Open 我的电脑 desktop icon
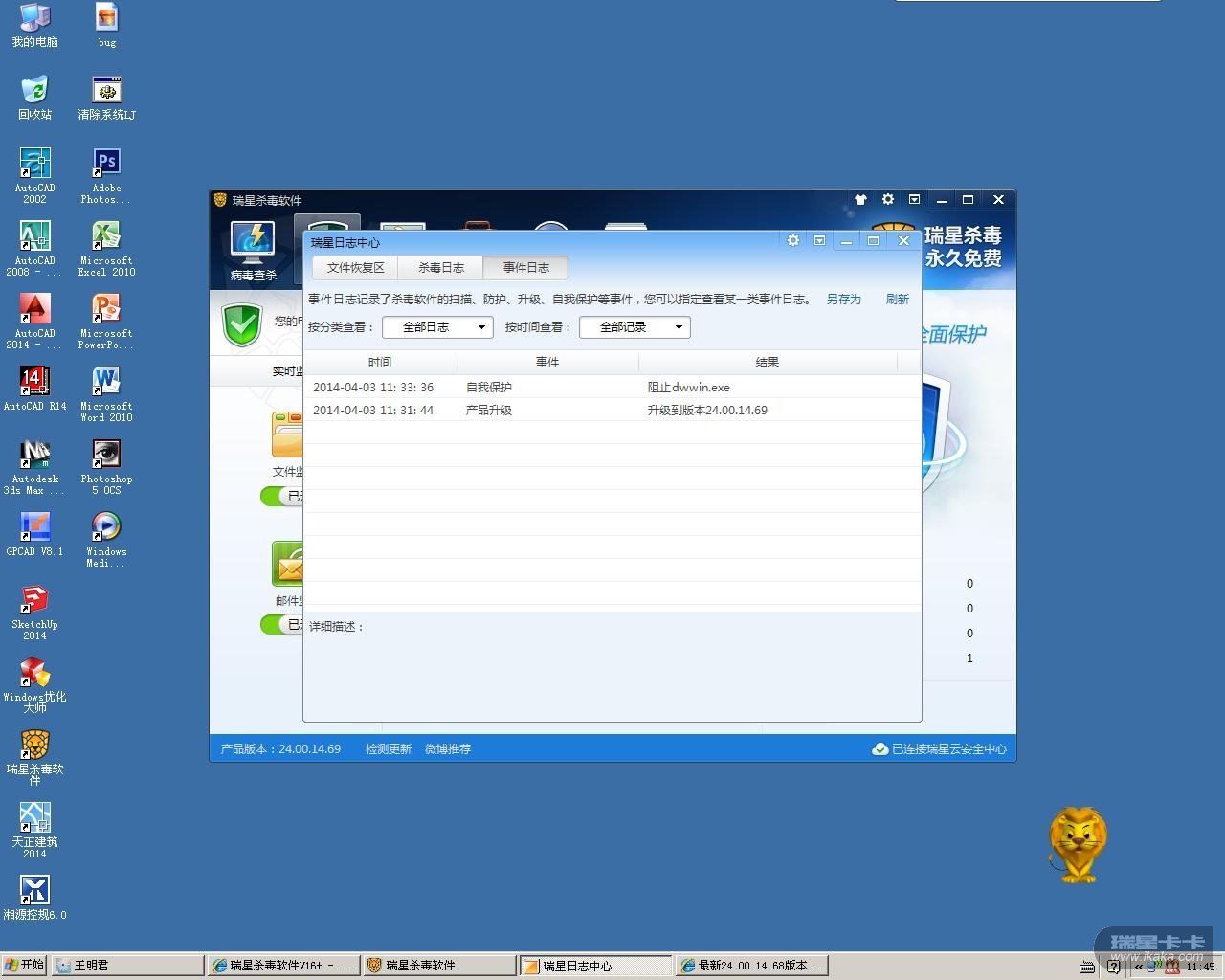The image size is (1225, 980). (34, 26)
